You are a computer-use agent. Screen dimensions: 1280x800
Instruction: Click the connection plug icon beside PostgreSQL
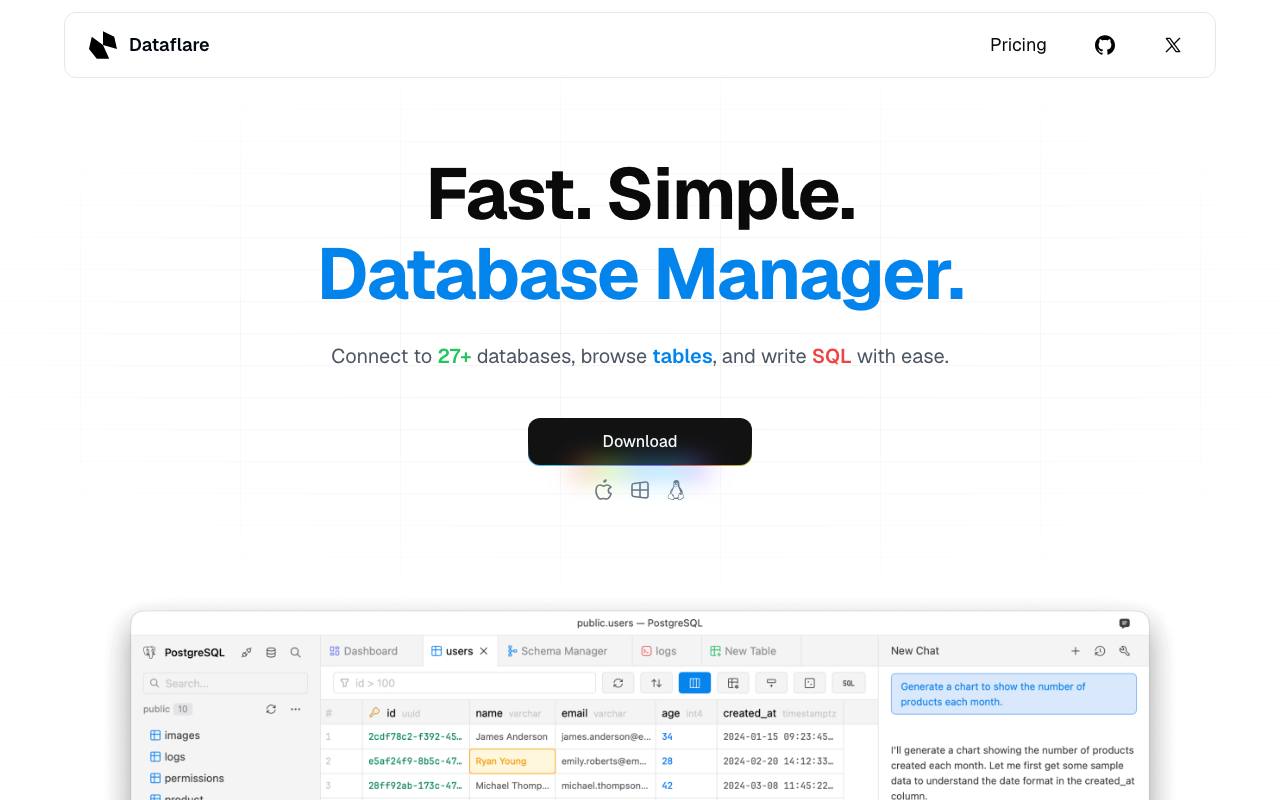pos(247,652)
